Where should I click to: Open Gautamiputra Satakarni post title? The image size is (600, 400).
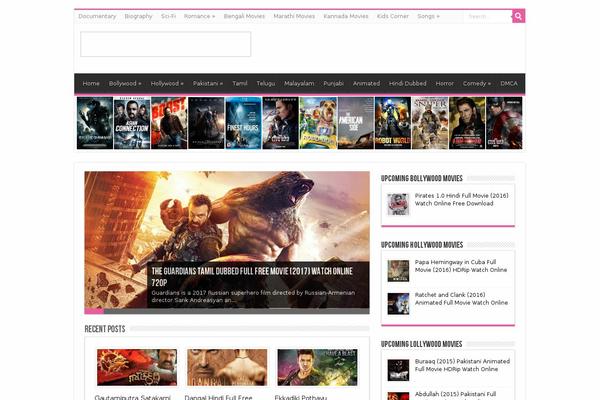click(x=132, y=397)
